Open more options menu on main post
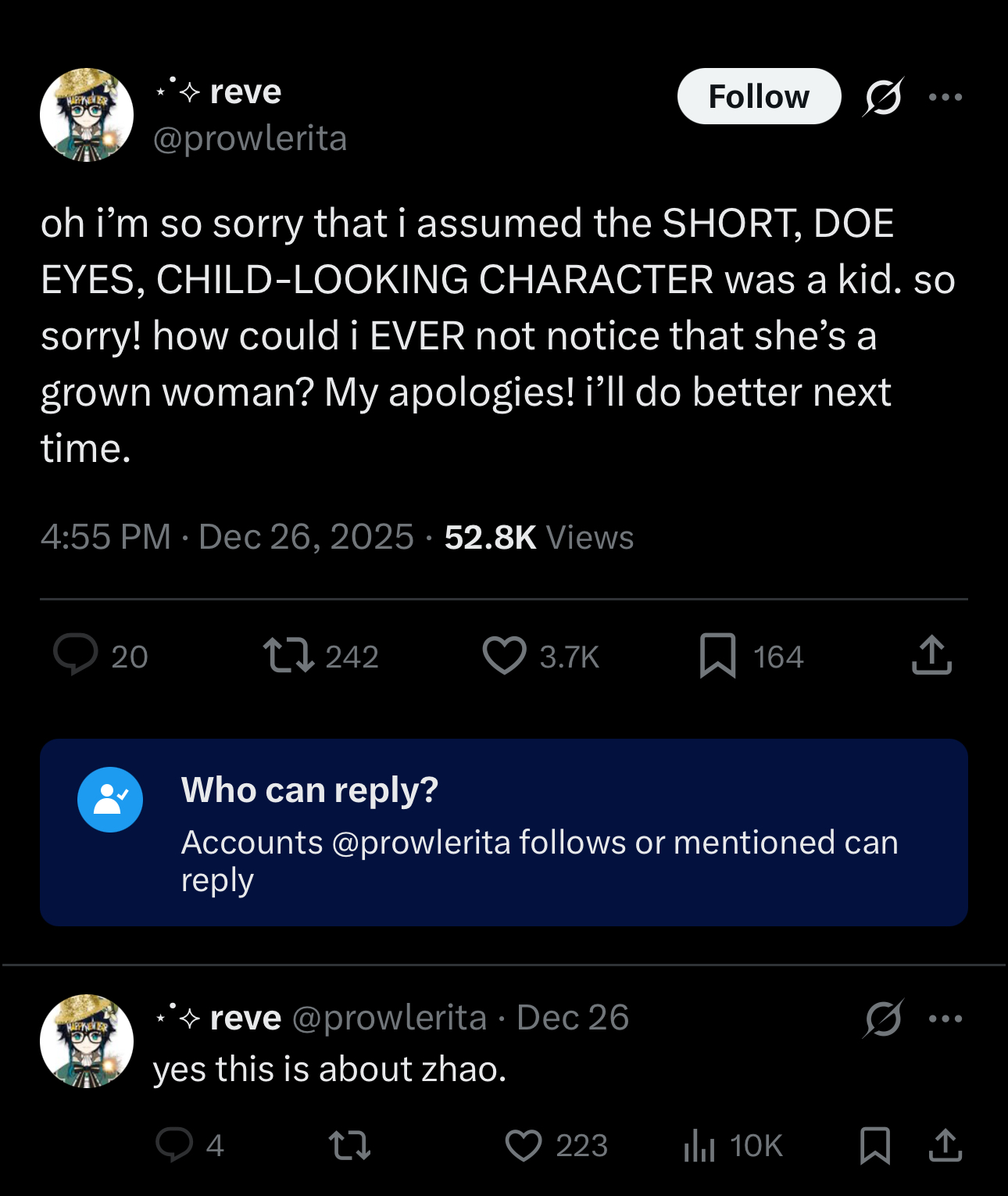The width and height of the screenshot is (1008, 1196). pyautogui.click(x=945, y=97)
